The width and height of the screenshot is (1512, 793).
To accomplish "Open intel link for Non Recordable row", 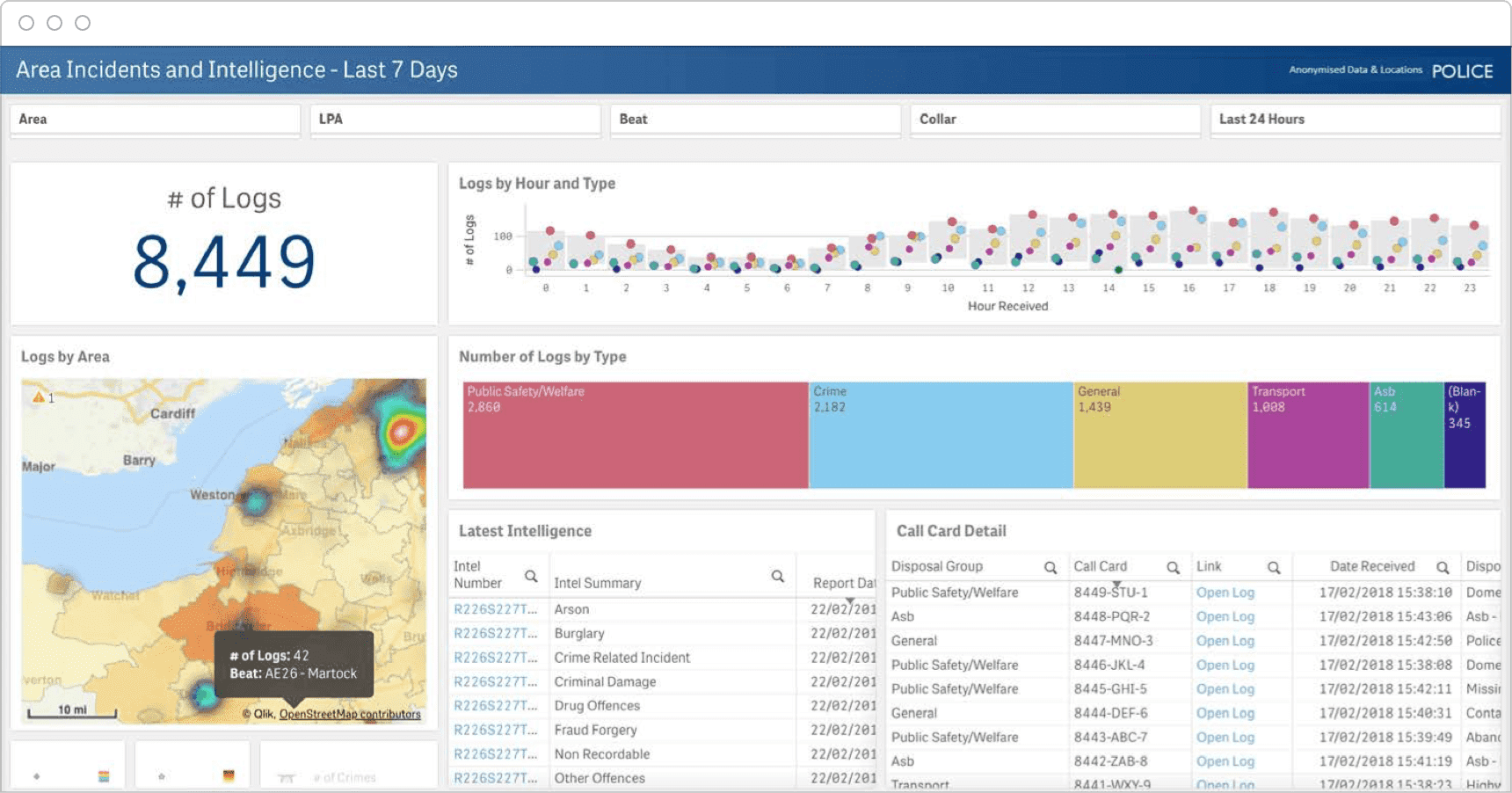I will pyautogui.click(x=495, y=753).
